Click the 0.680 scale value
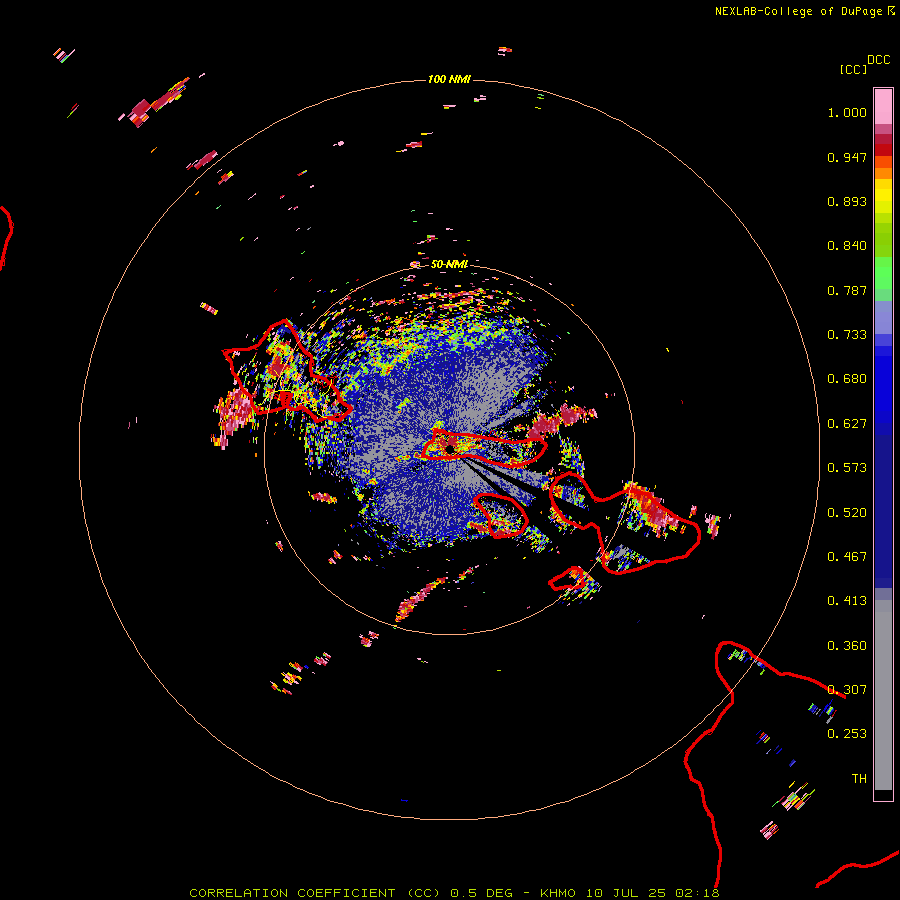900x900 pixels. coord(847,379)
